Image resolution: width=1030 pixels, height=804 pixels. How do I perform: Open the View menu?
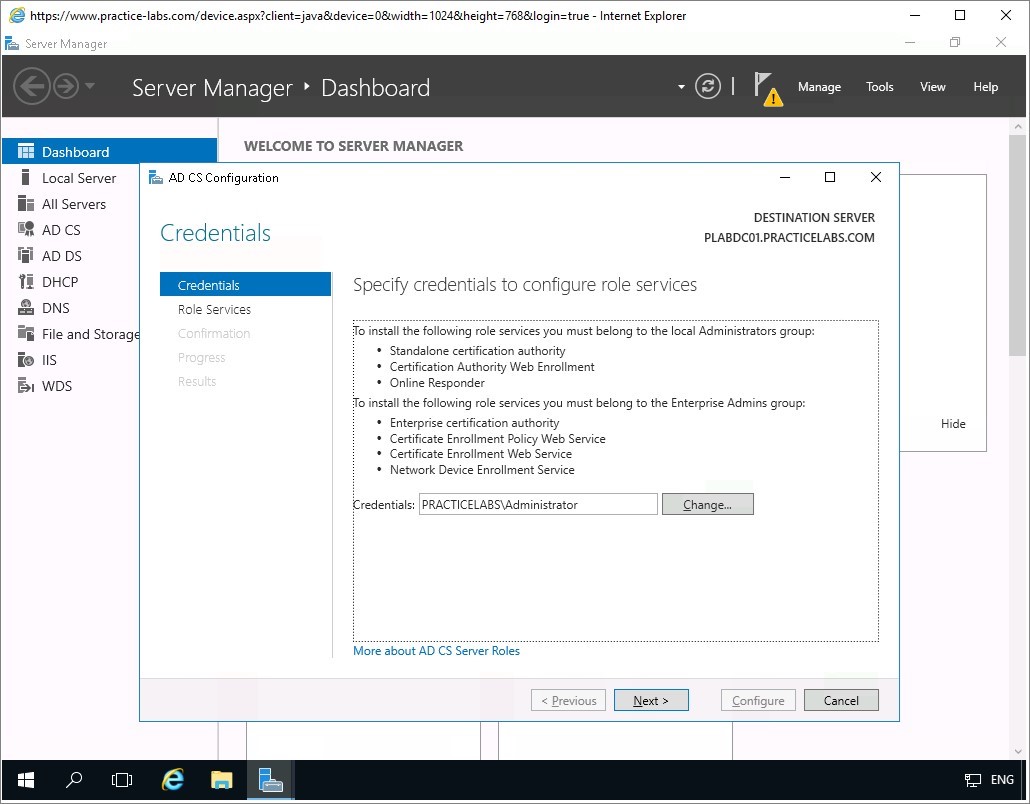(x=932, y=87)
